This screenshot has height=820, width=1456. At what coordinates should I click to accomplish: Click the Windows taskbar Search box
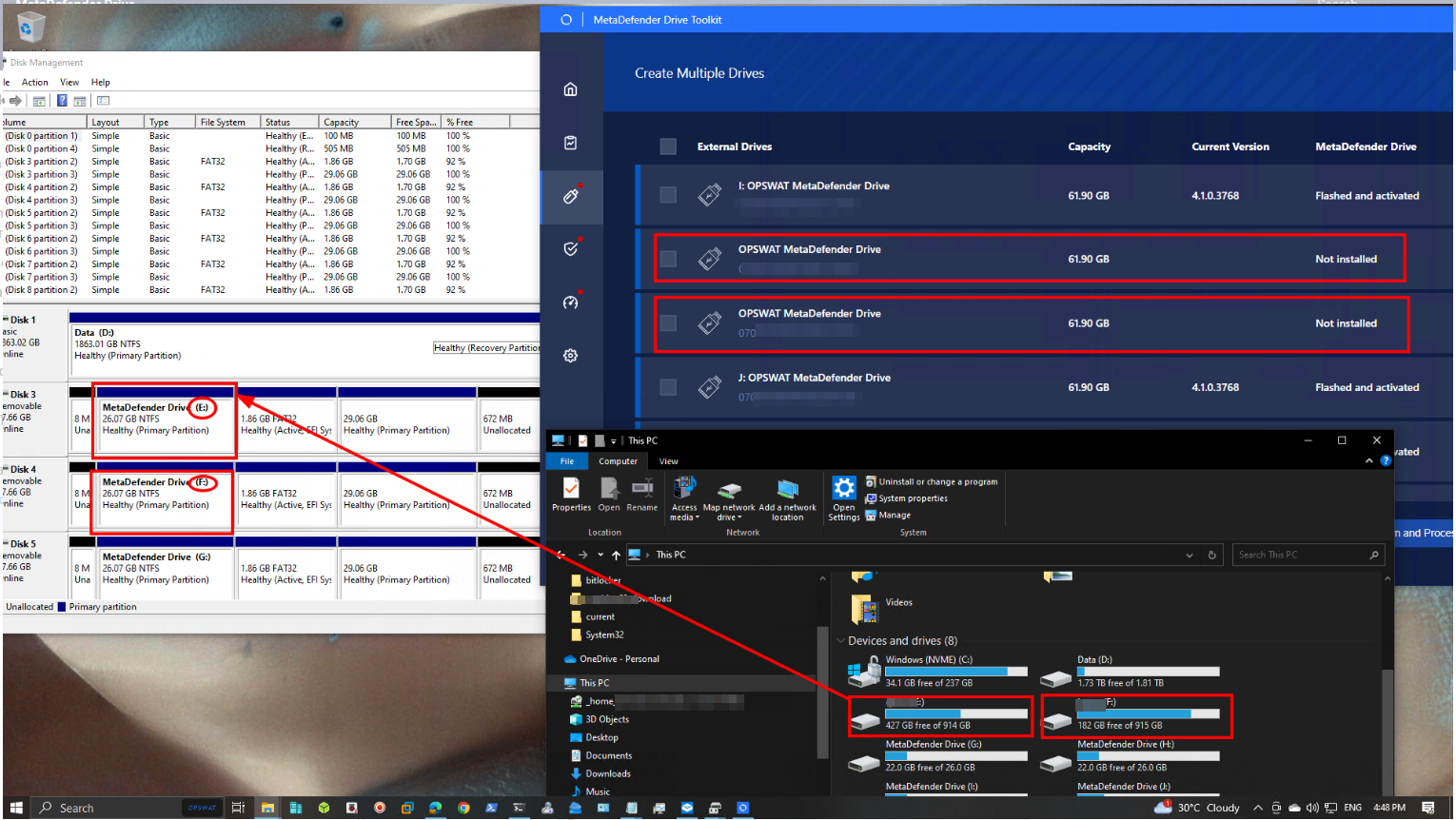pos(128,808)
